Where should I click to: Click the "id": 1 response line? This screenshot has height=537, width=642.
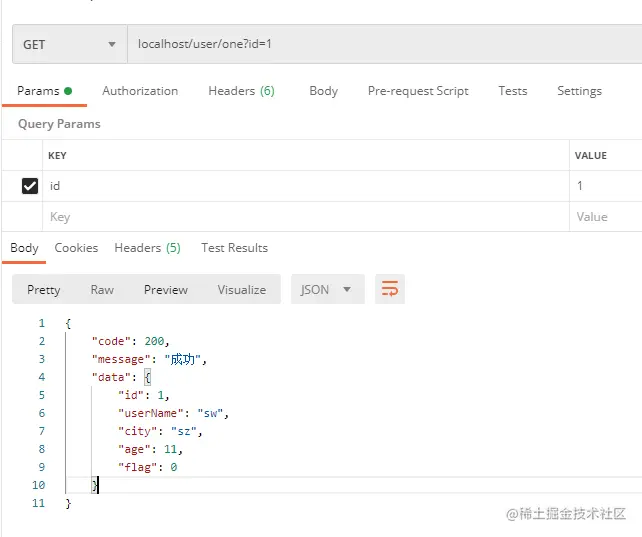[143, 395]
